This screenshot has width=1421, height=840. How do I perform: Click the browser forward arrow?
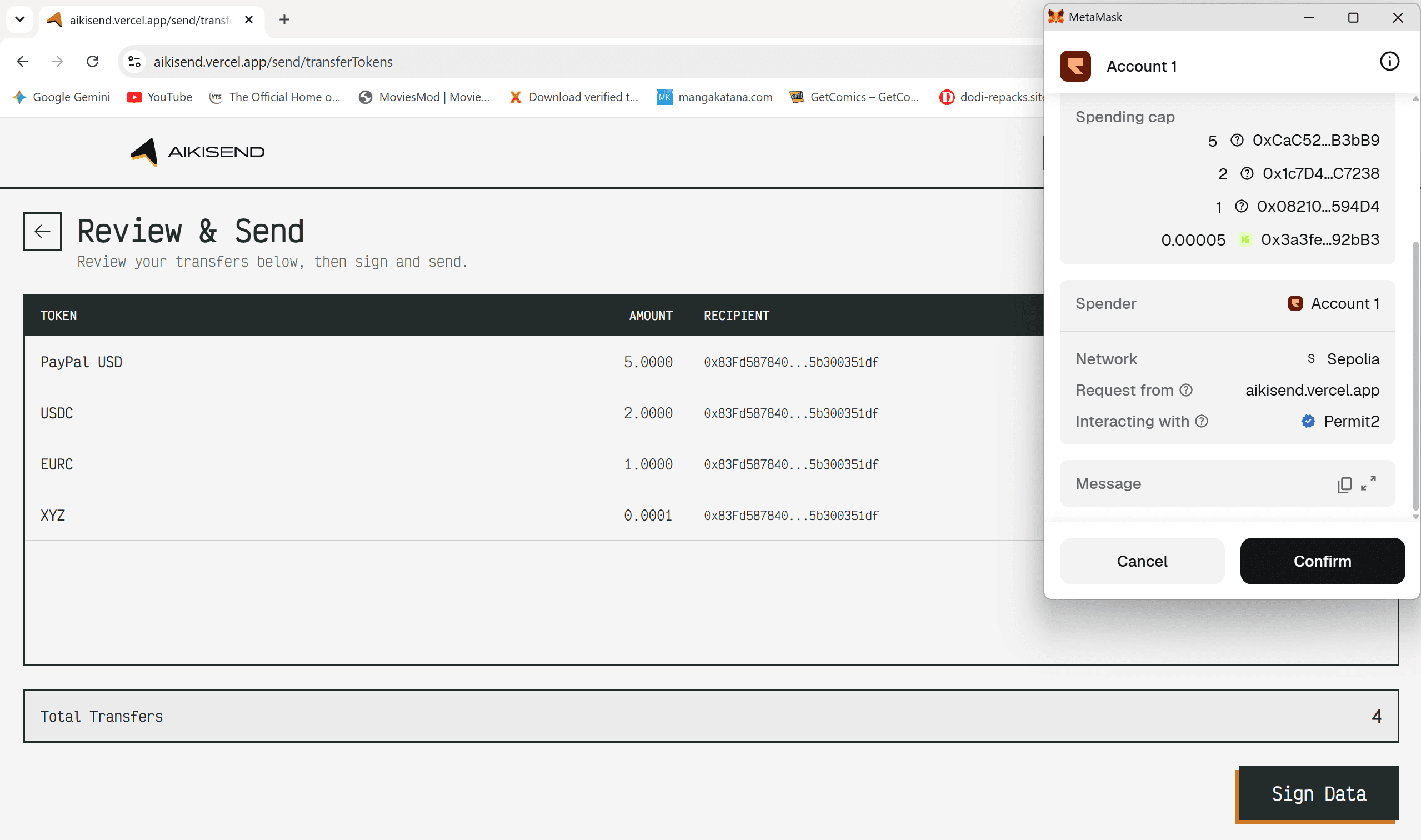[x=57, y=61]
